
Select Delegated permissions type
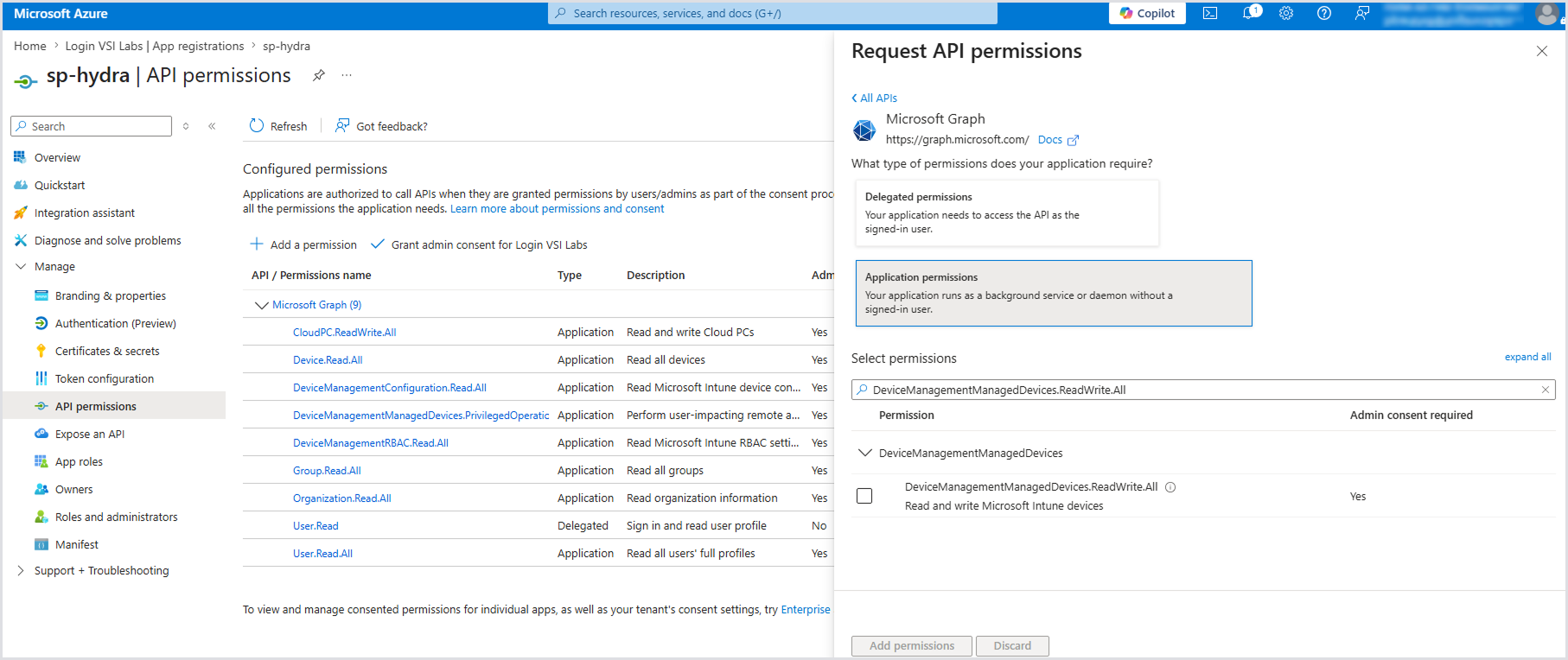pyautogui.click(x=1007, y=213)
